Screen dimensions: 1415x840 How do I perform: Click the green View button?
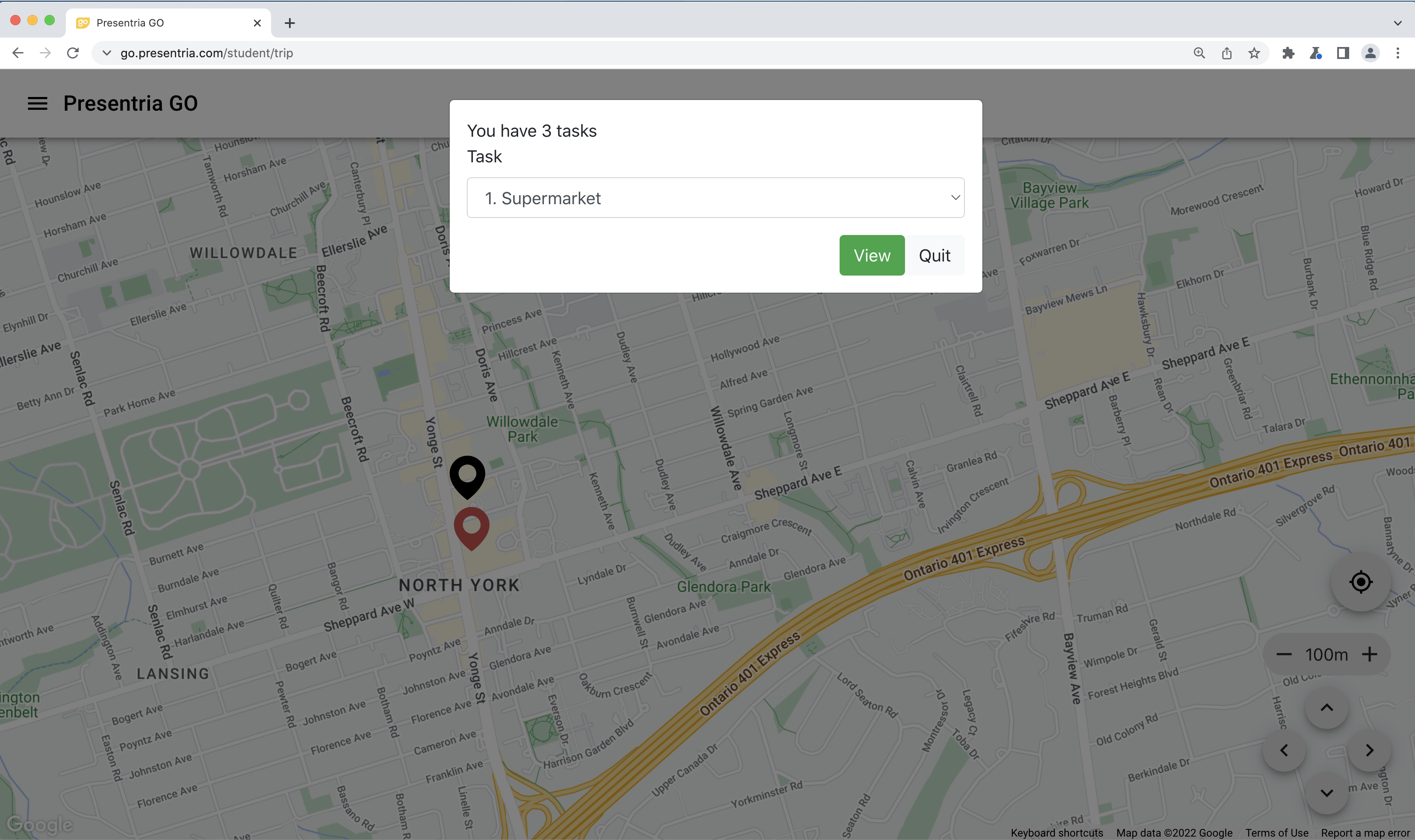tap(871, 255)
